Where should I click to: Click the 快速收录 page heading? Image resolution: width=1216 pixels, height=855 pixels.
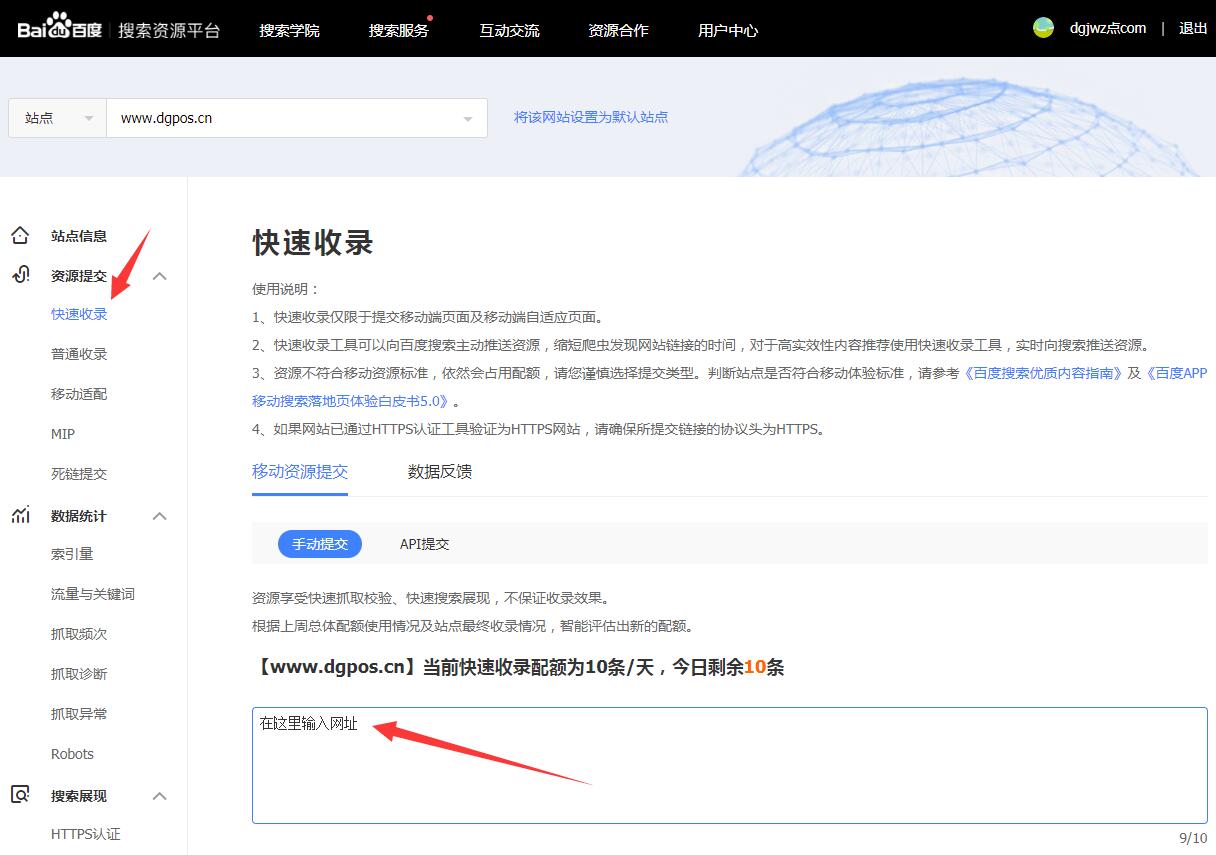(313, 243)
